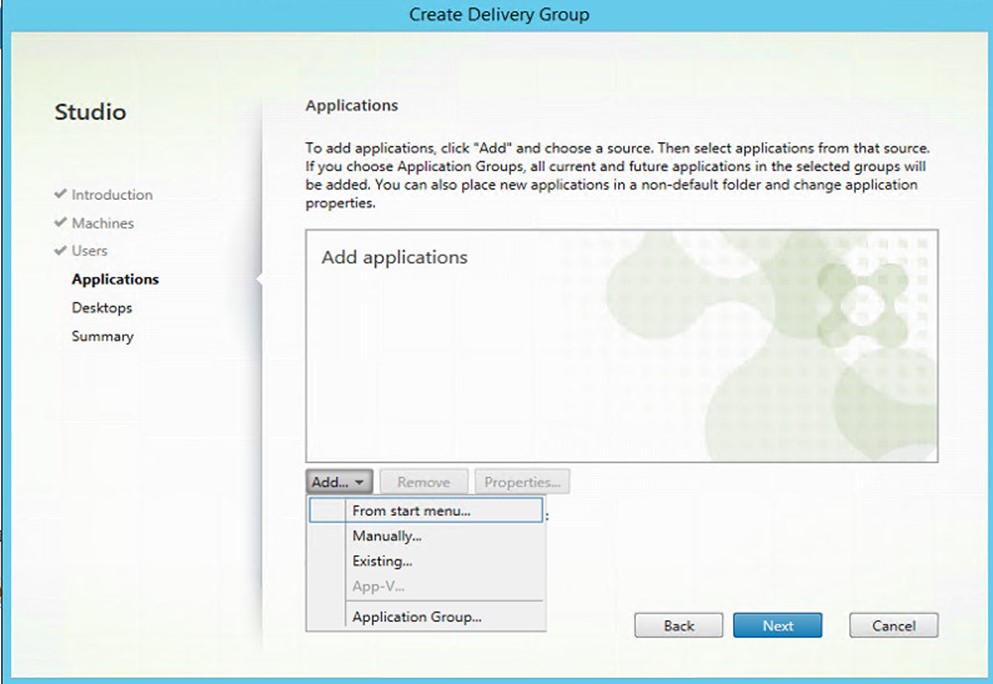Jump to the Desktops wizard step
Image resolution: width=993 pixels, height=684 pixels.
tap(102, 308)
